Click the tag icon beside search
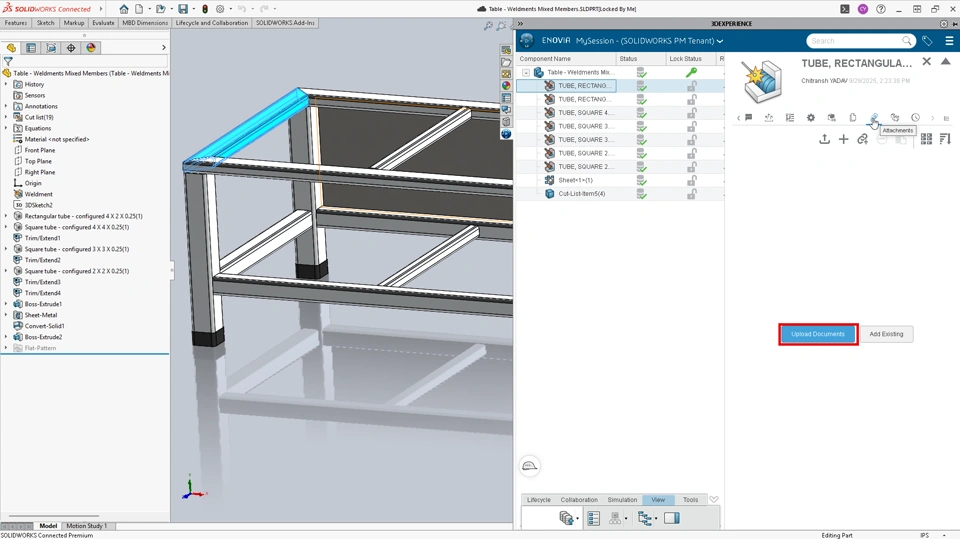 pyautogui.click(x=928, y=41)
